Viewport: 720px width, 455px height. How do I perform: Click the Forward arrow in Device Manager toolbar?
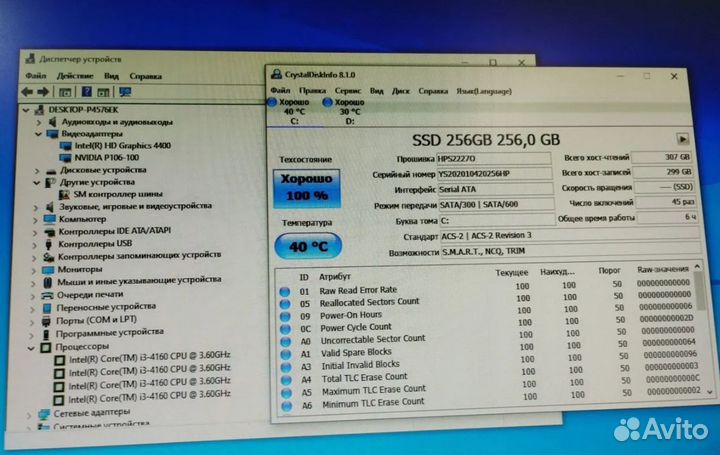click(x=43, y=92)
